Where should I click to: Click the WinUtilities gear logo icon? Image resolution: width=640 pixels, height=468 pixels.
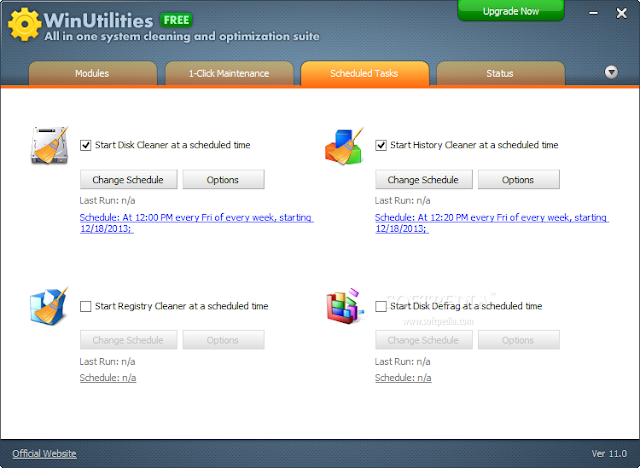24,24
